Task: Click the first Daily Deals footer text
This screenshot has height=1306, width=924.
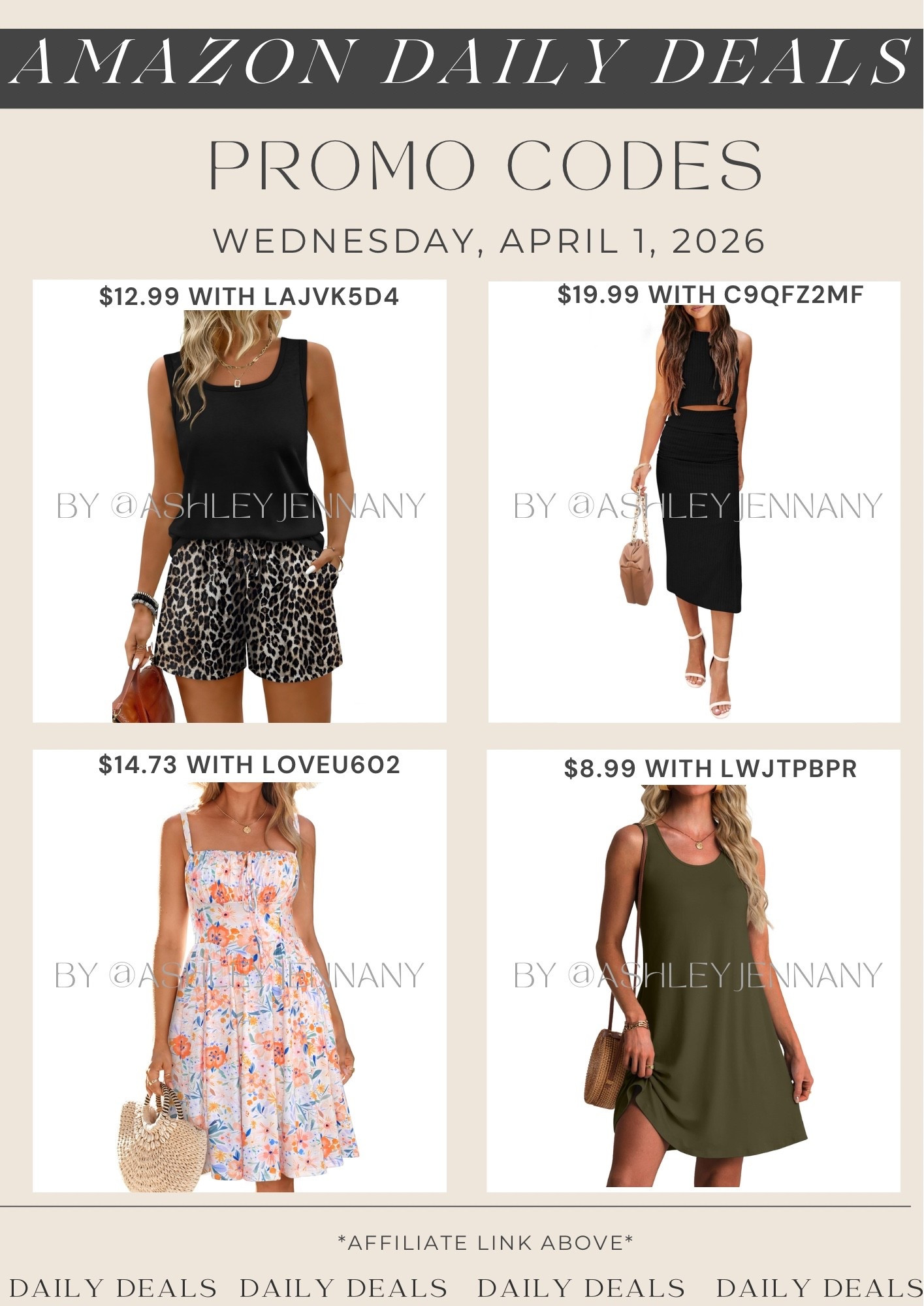Action: click(113, 1288)
